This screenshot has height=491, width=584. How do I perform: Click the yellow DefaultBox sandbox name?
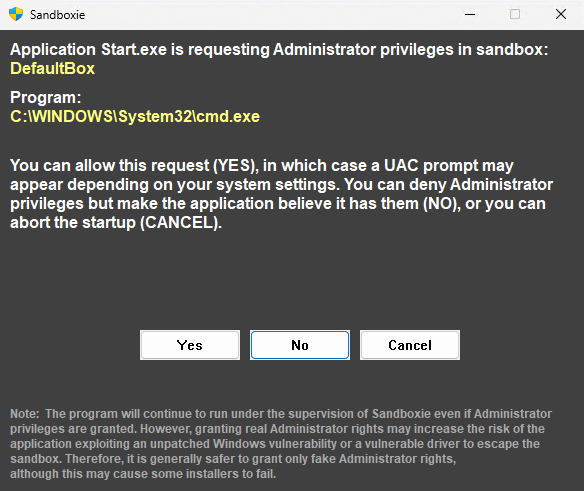[53, 69]
